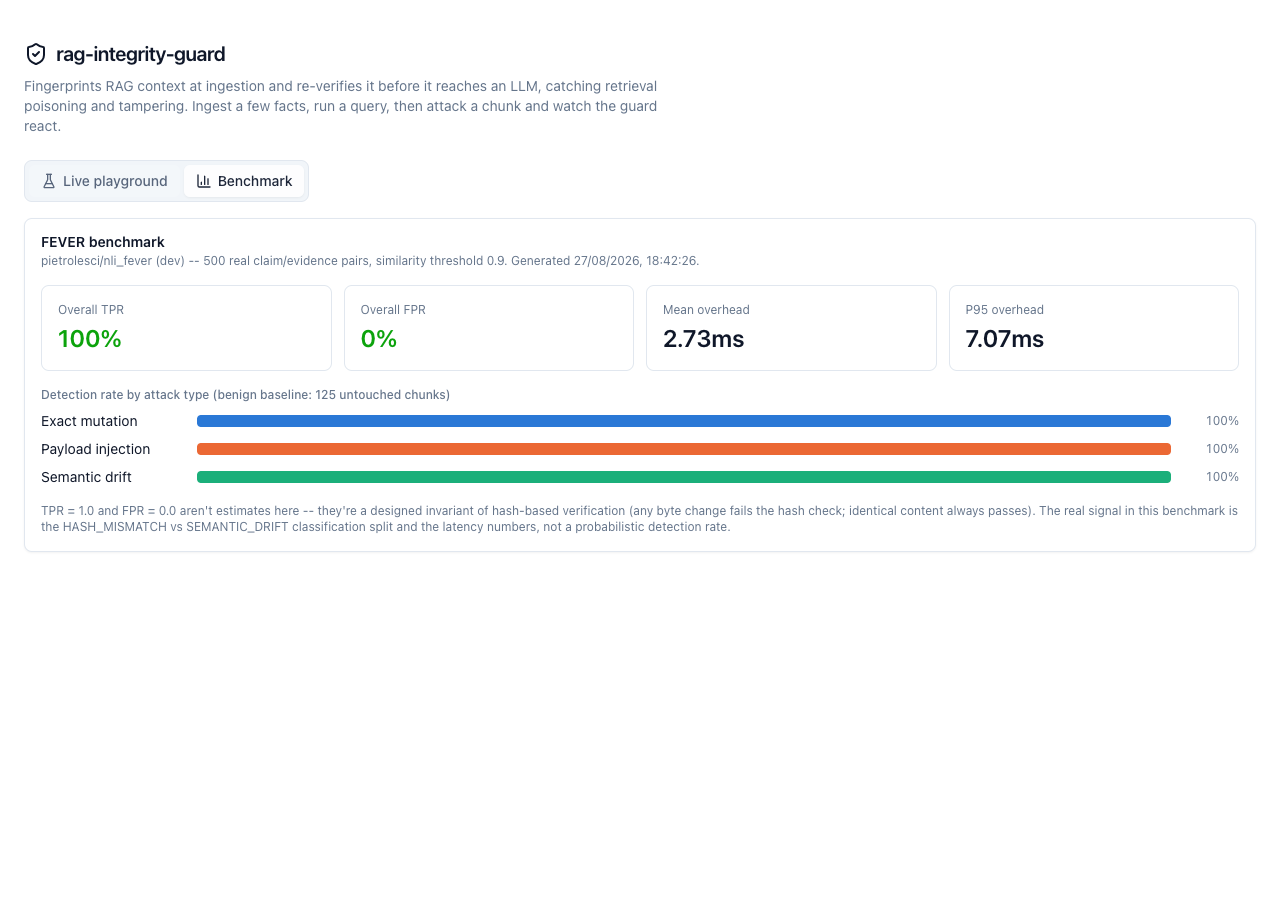Click the Overall FPR 0% value
Screen dimensions: 1280x900
tap(379, 339)
